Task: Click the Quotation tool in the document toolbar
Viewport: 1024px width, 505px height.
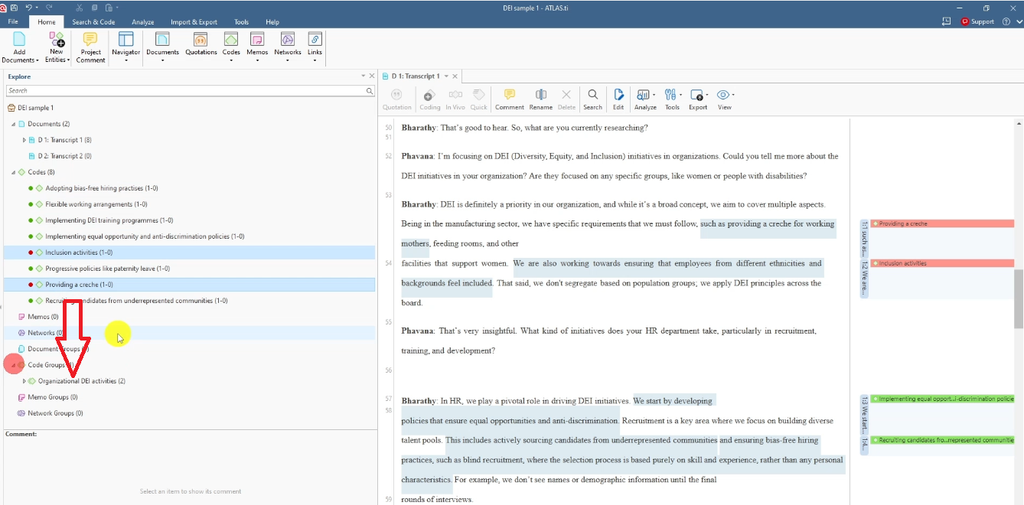Action: click(x=396, y=99)
